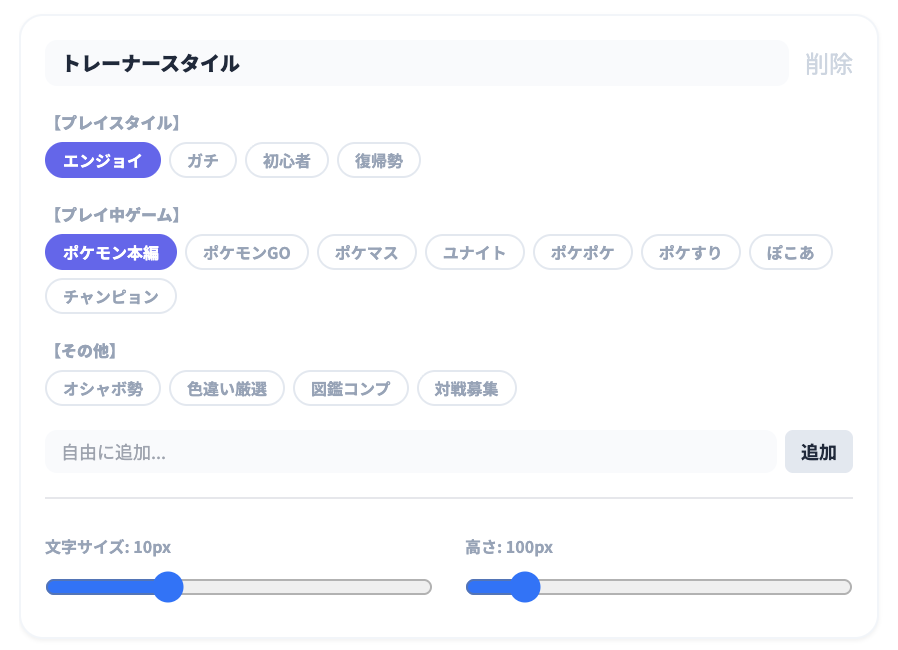Enable the 色違い厳選 tag

coord(227,388)
